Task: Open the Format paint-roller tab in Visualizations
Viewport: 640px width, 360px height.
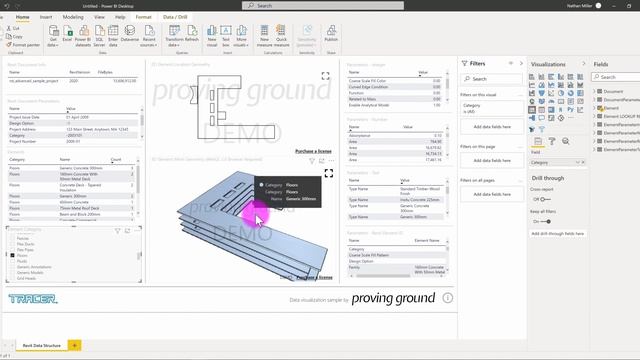Action: click(x=552, y=141)
